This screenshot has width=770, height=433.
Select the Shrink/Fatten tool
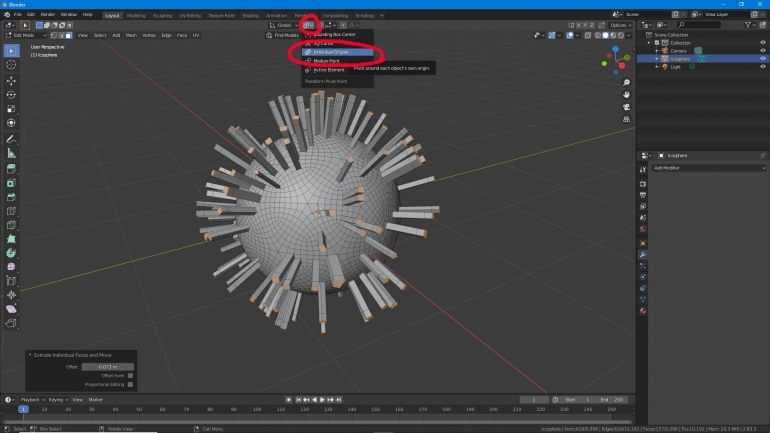pyautogui.click(x=11, y=295)
